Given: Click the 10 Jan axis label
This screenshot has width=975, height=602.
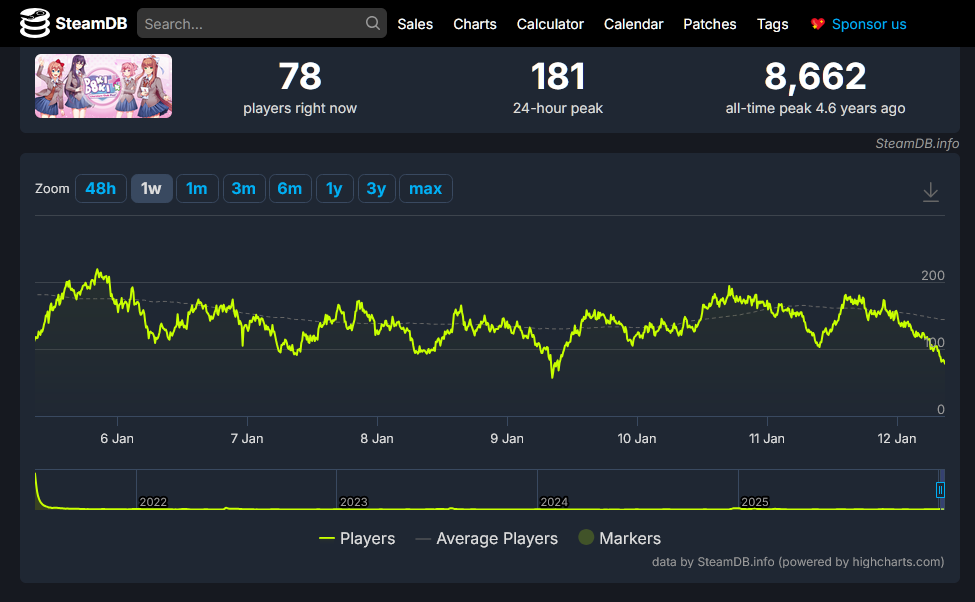Looking at the screenshot, I should coord(637,438).
